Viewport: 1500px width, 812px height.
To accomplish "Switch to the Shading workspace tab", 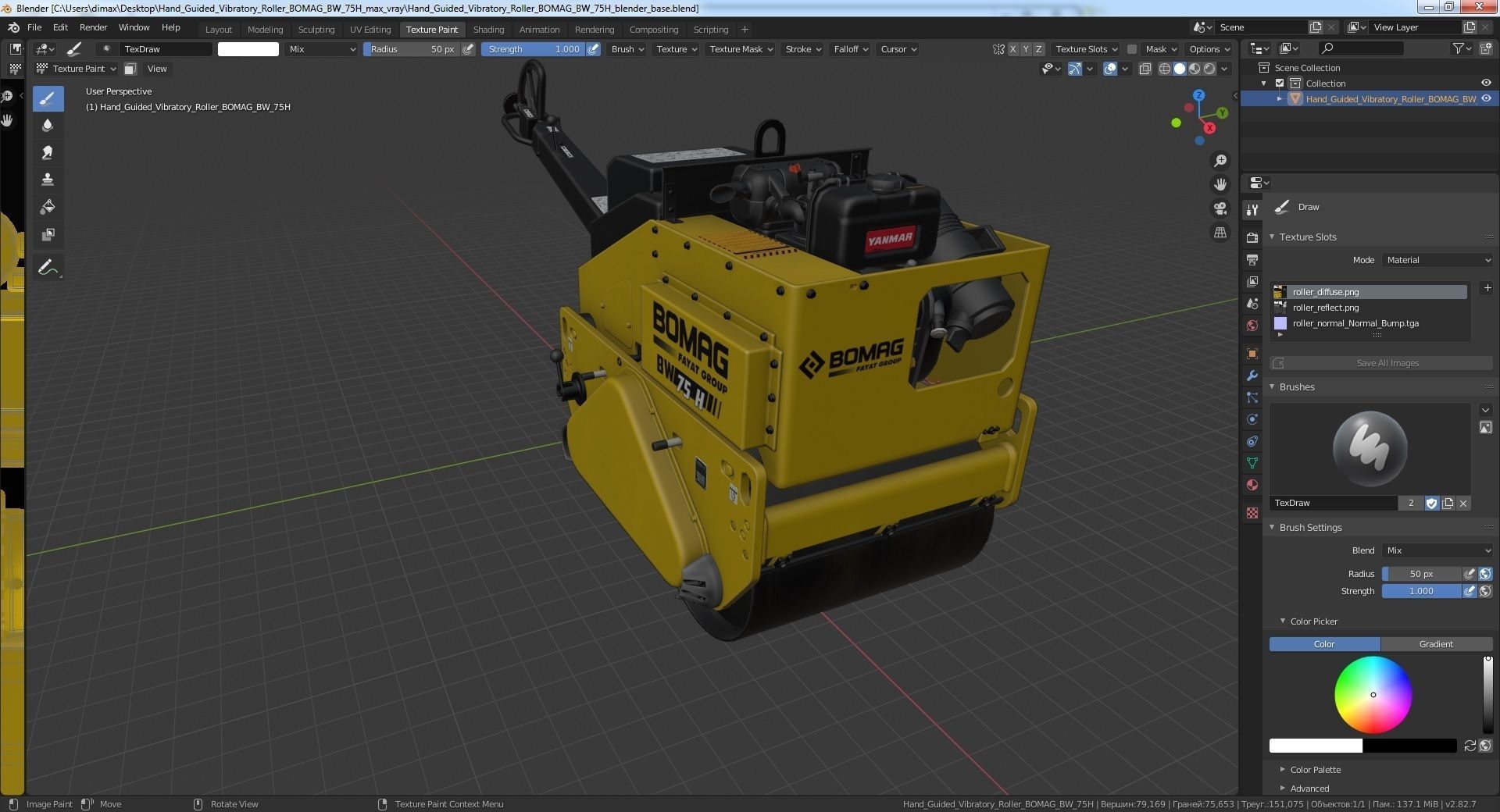I will (488, 30).
